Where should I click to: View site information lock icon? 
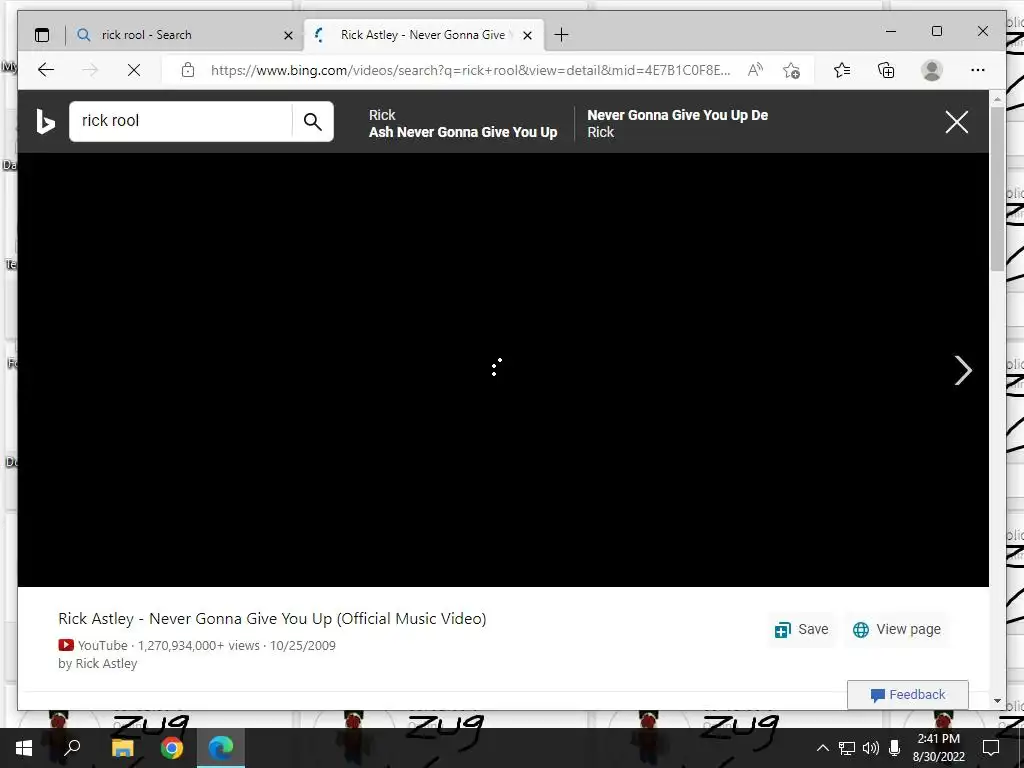[188, 70]
